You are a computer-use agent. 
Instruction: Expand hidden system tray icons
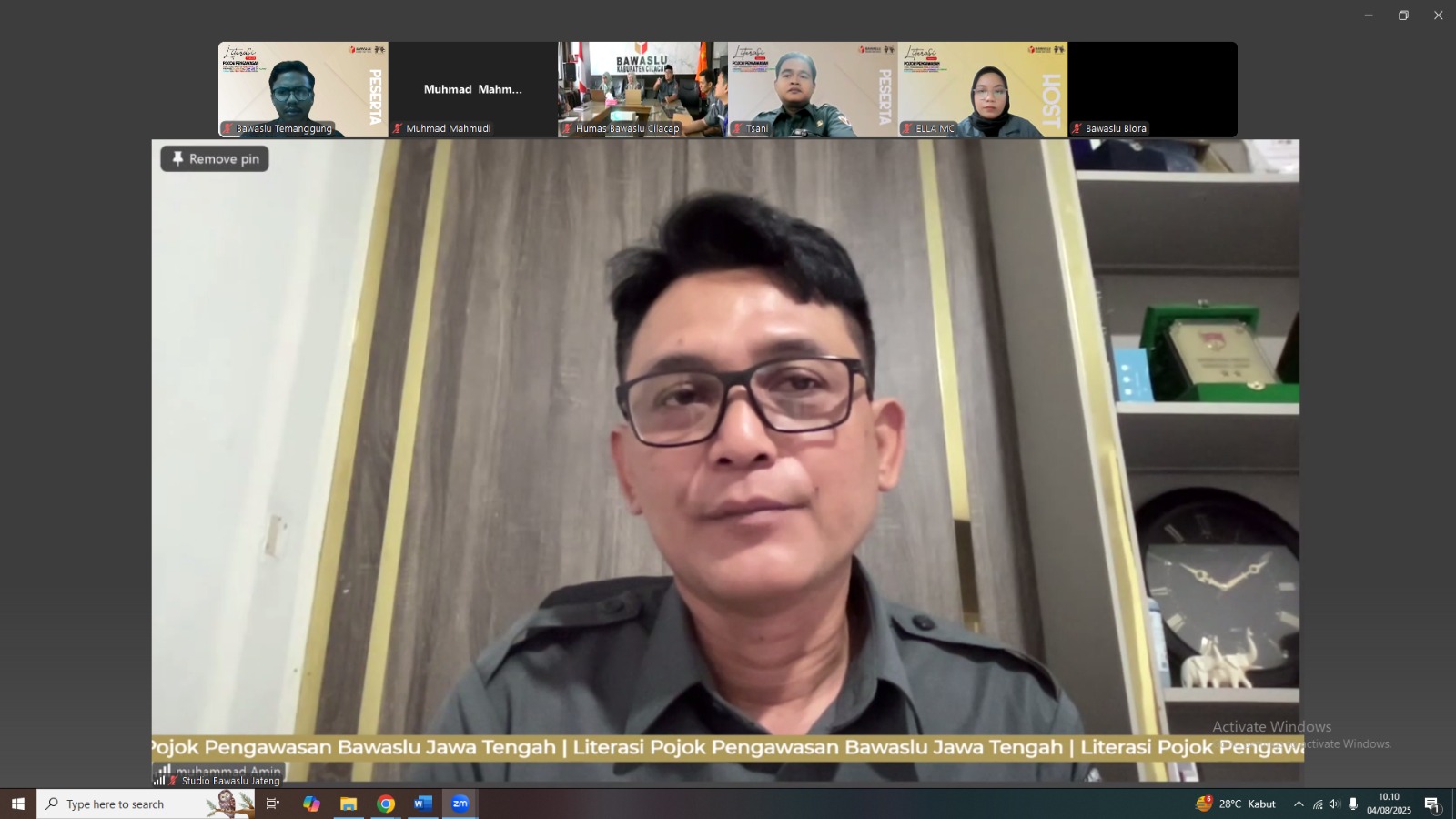tap(1298, 804)
